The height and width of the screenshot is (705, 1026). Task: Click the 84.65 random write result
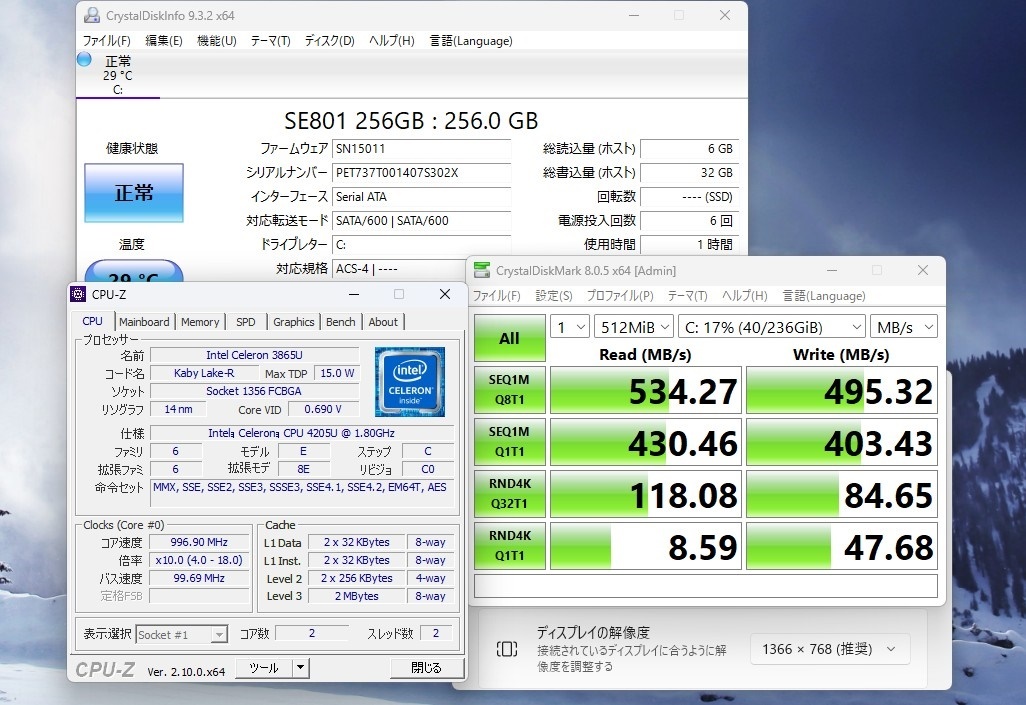841,494
